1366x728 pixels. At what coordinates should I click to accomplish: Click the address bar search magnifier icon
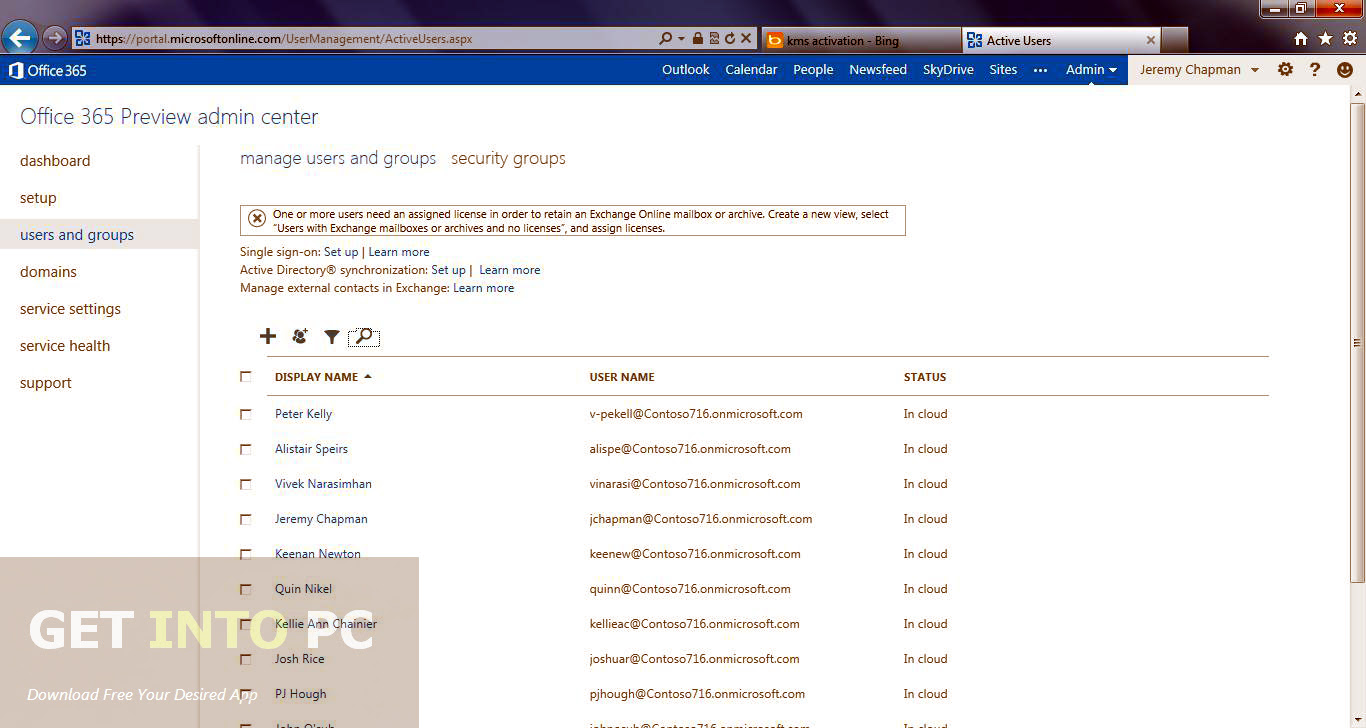666,39
